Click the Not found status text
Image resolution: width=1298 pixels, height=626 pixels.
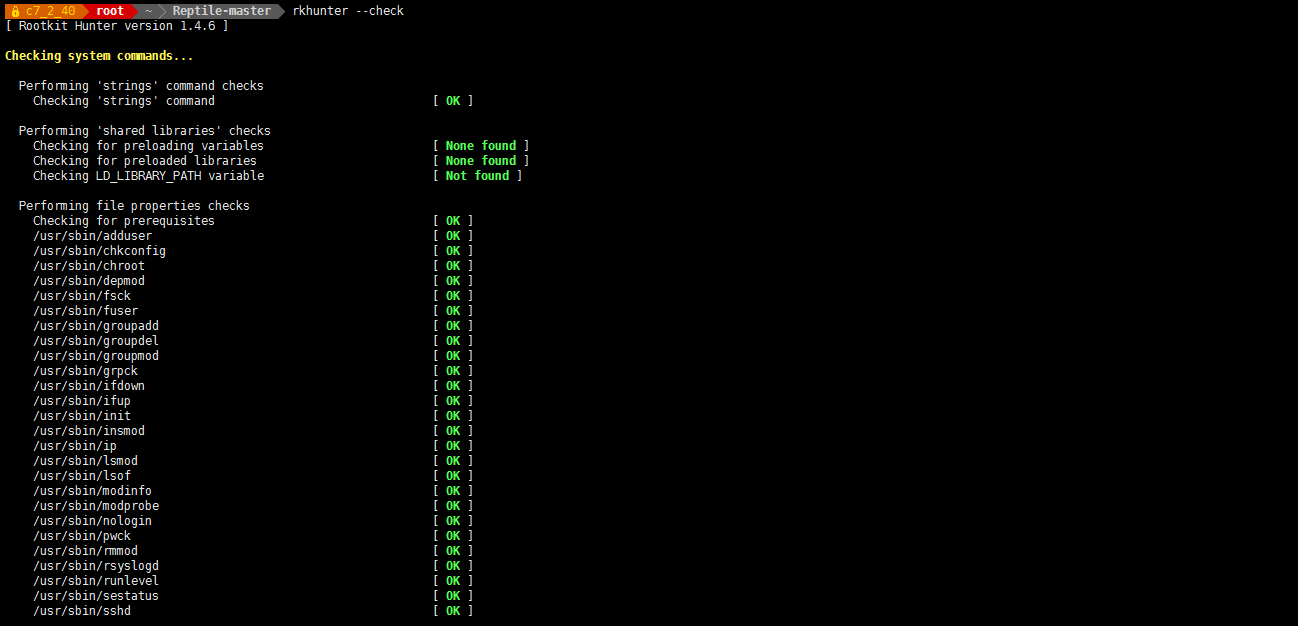click(x=477, y=176)
